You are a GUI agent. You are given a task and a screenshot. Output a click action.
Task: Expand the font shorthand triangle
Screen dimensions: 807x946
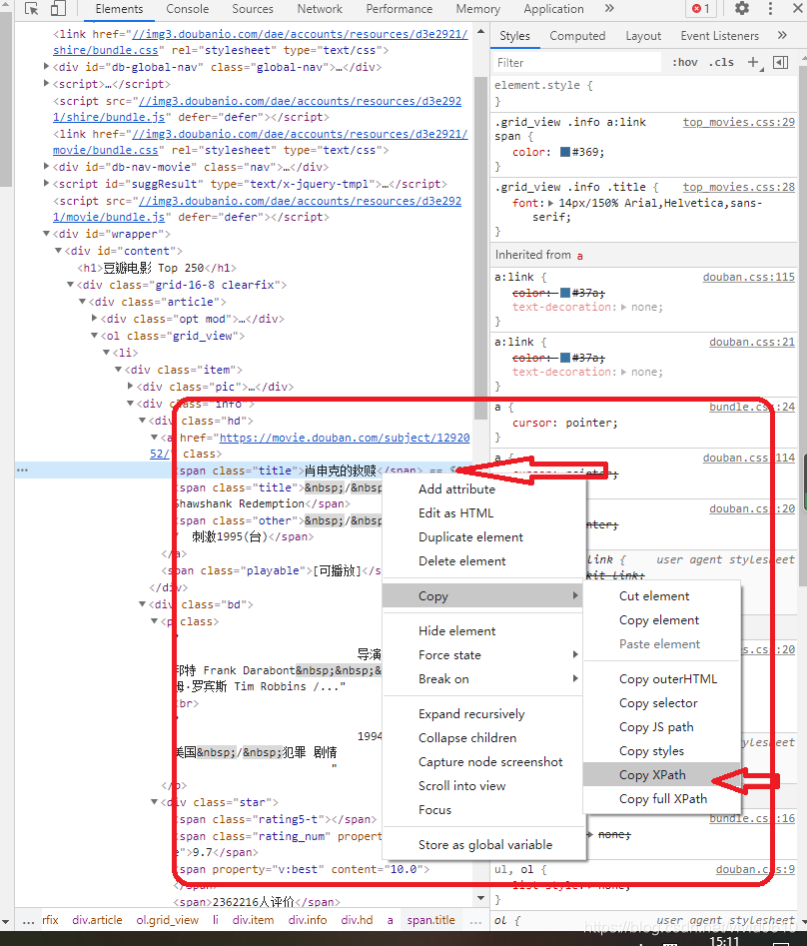coord(550,203)
